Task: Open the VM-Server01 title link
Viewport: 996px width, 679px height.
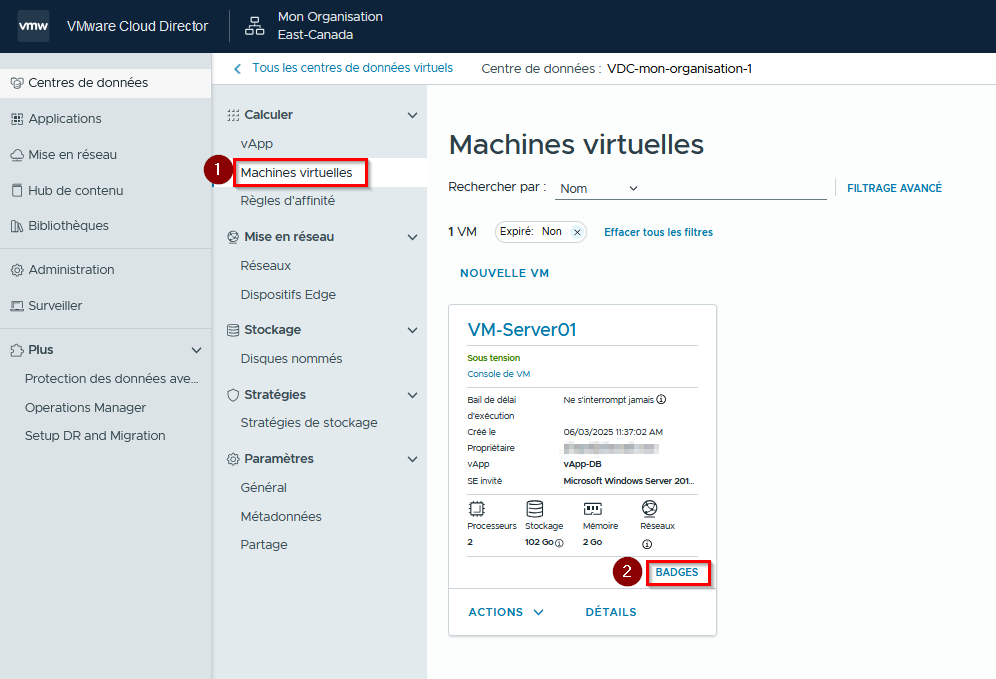Action: click(522, 330)
